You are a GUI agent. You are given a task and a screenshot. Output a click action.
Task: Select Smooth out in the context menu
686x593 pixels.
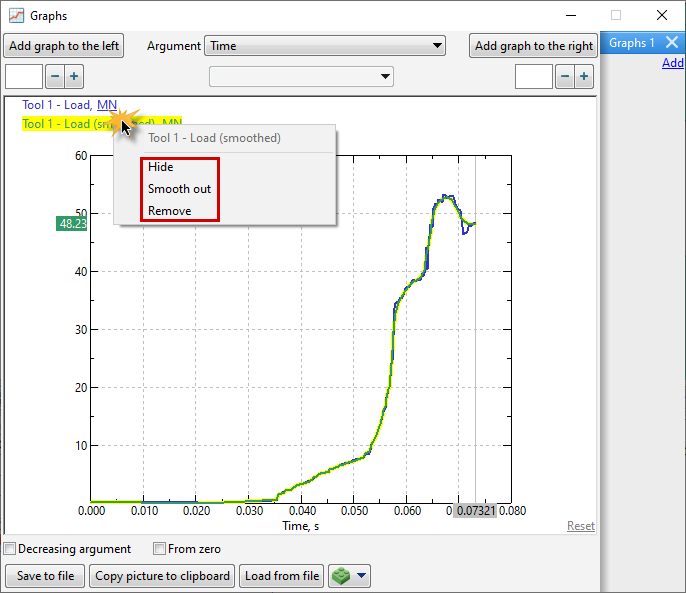179,189
